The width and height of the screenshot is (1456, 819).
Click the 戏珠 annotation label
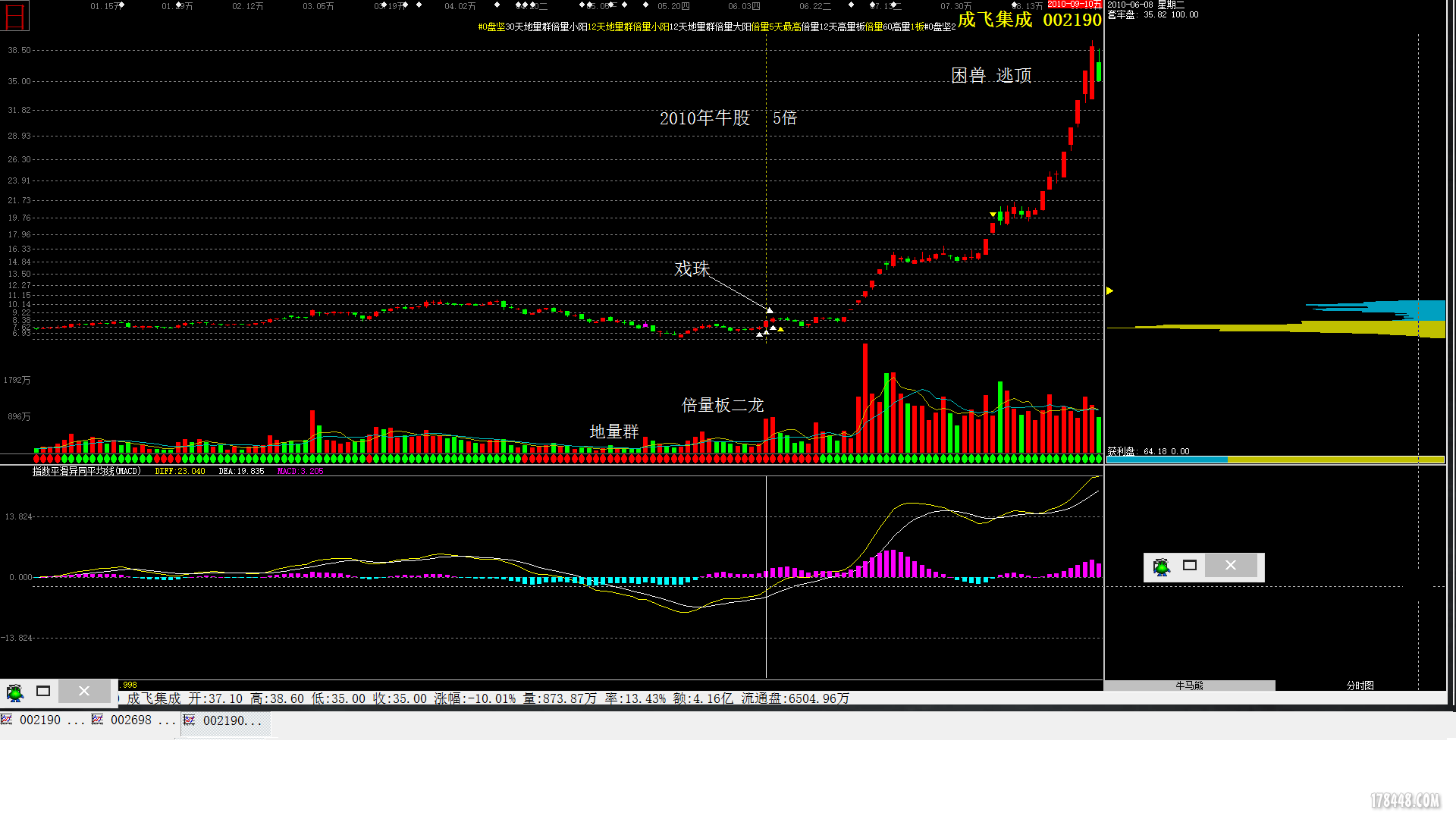tap(692, 268)
